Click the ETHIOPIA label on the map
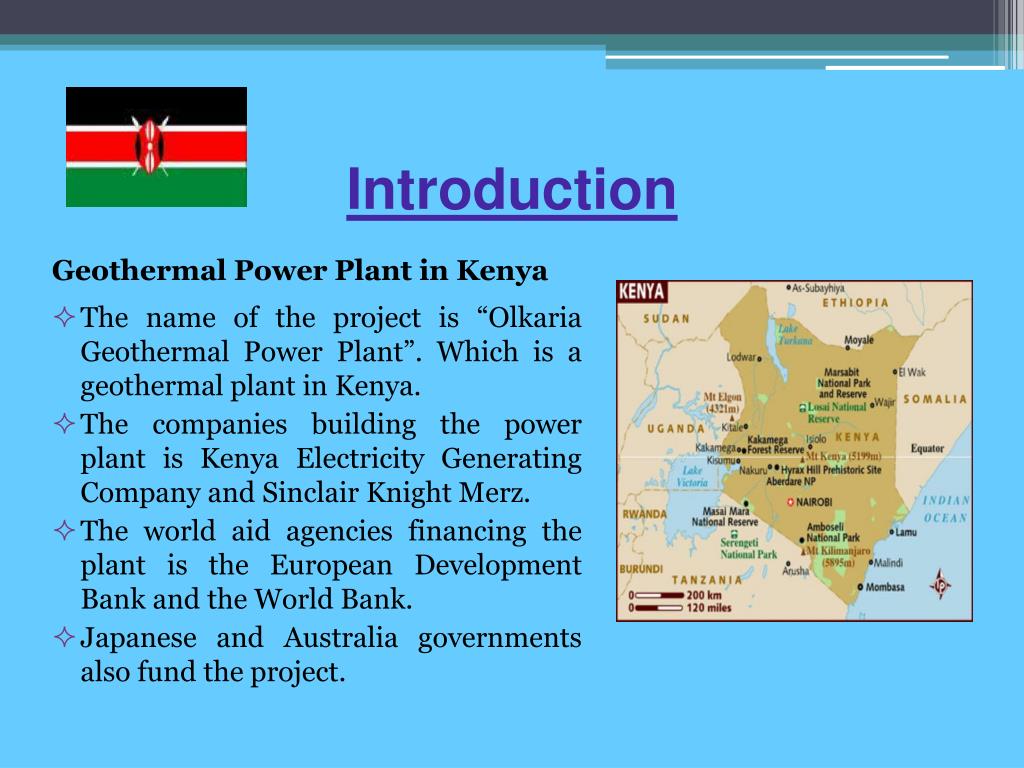 coord(856,303)
